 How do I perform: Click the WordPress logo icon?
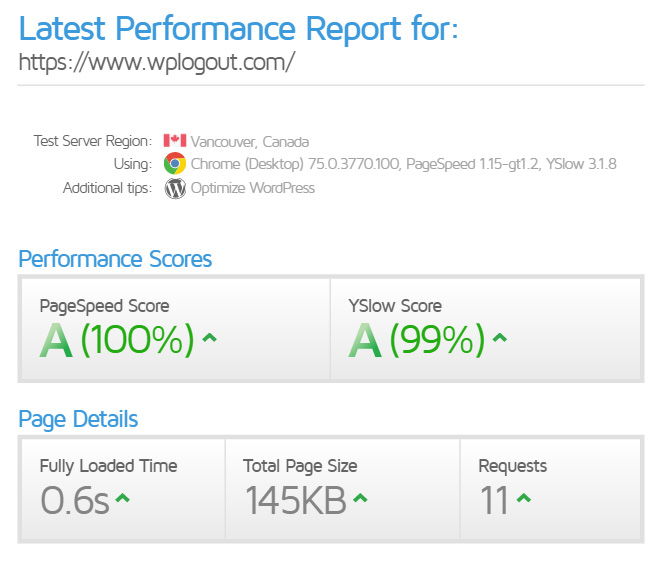coord(175,188)
